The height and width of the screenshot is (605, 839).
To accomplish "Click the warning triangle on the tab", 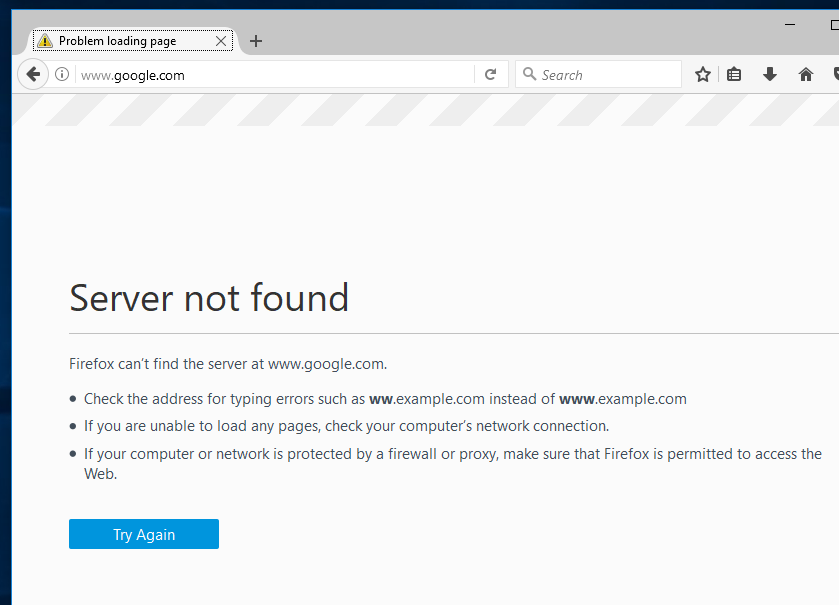I will pos(44,40).
